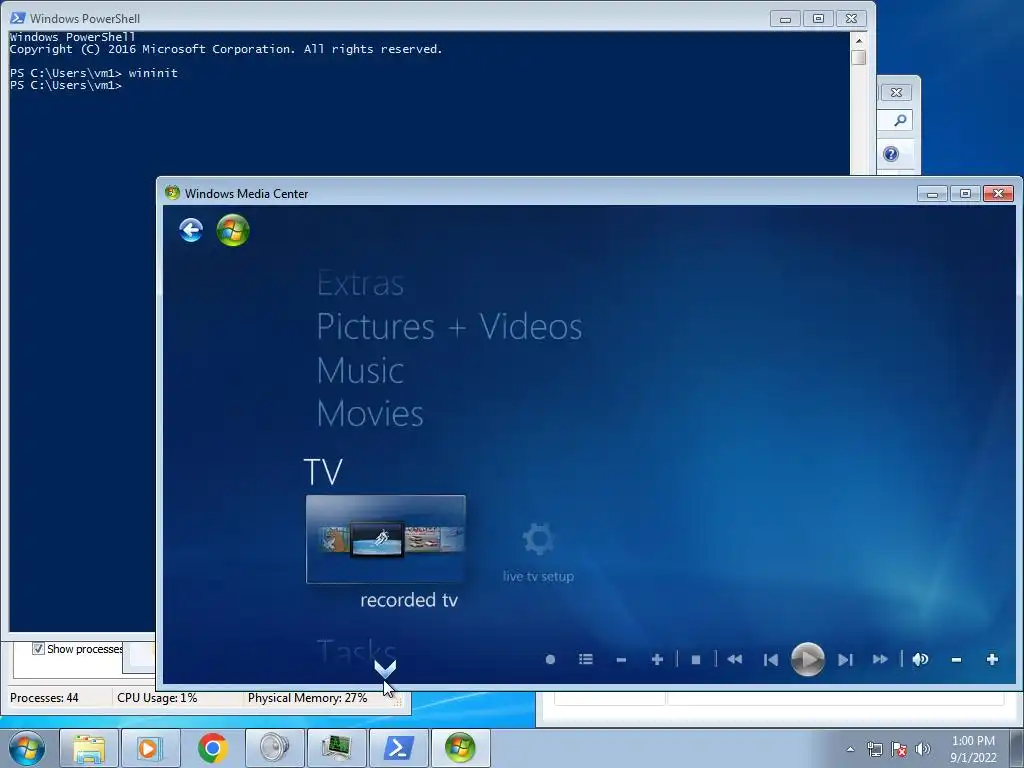
Task: Open volume speaker icon in tray
Action: tap(923, 749)
